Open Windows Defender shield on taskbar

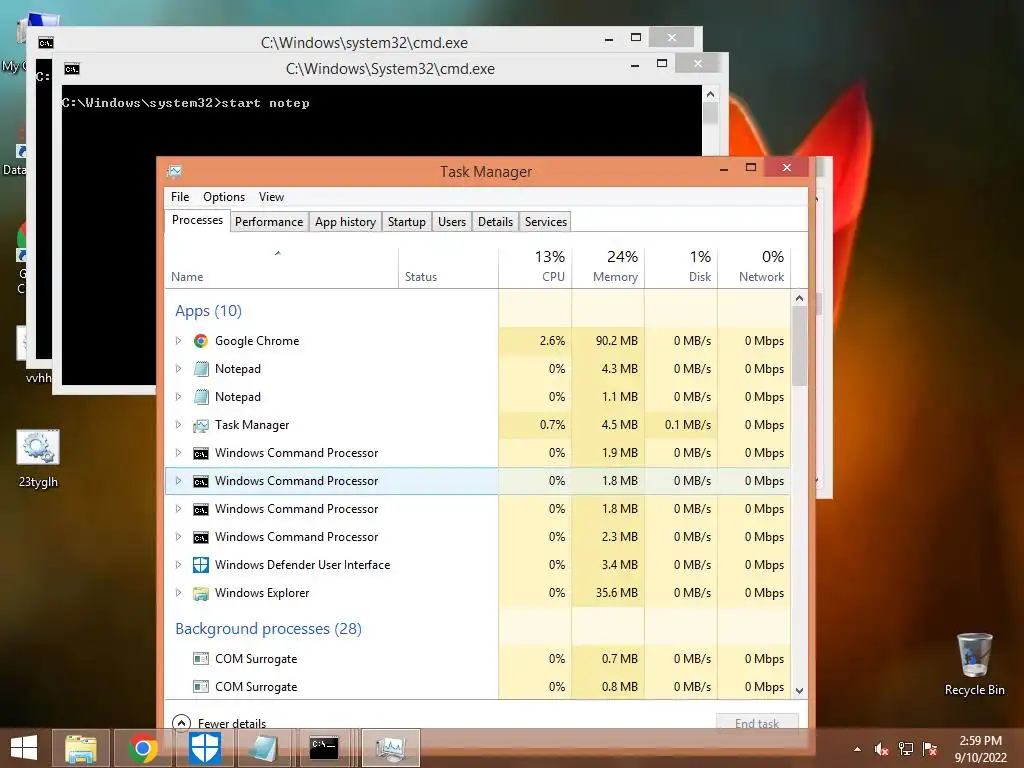pos(204,748)
